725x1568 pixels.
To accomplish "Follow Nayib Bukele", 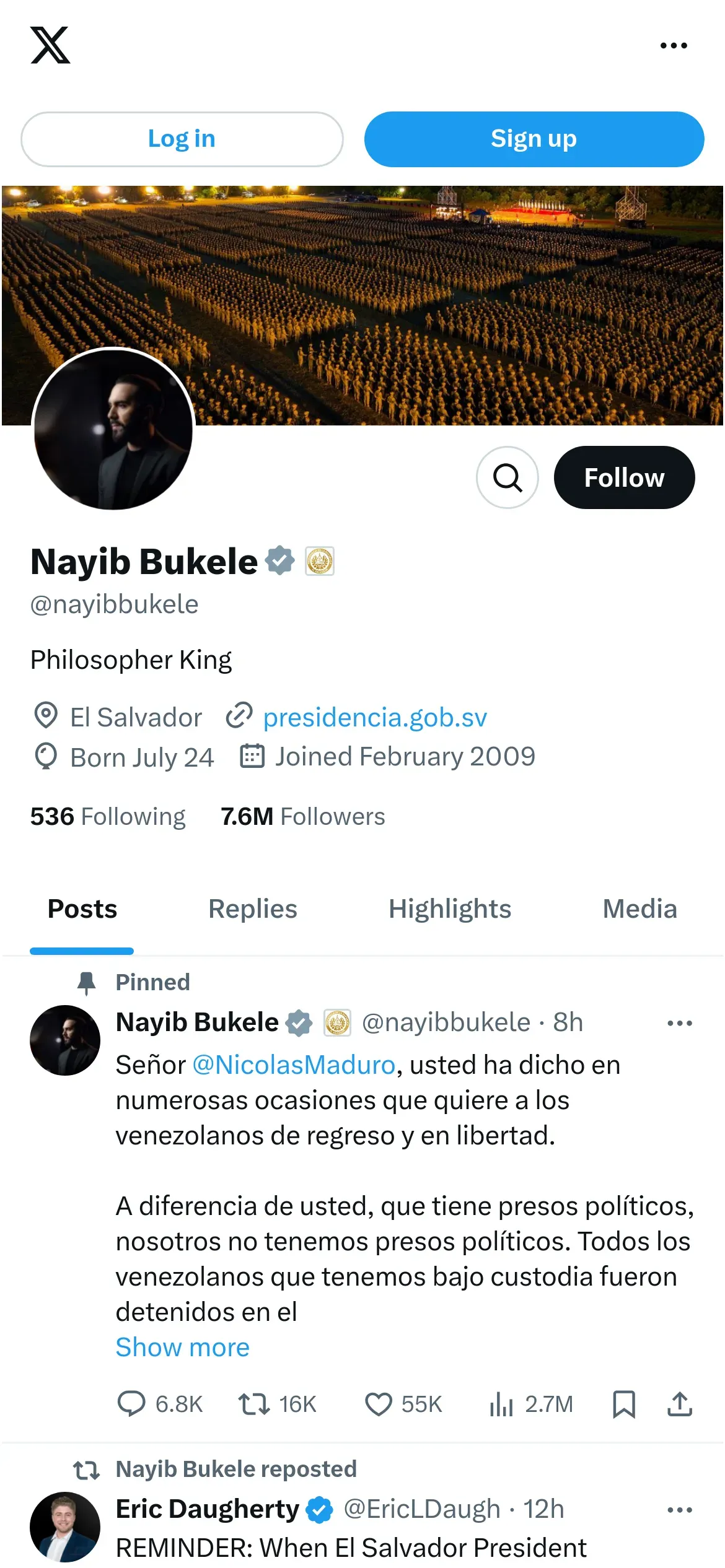I will [624, 477].
